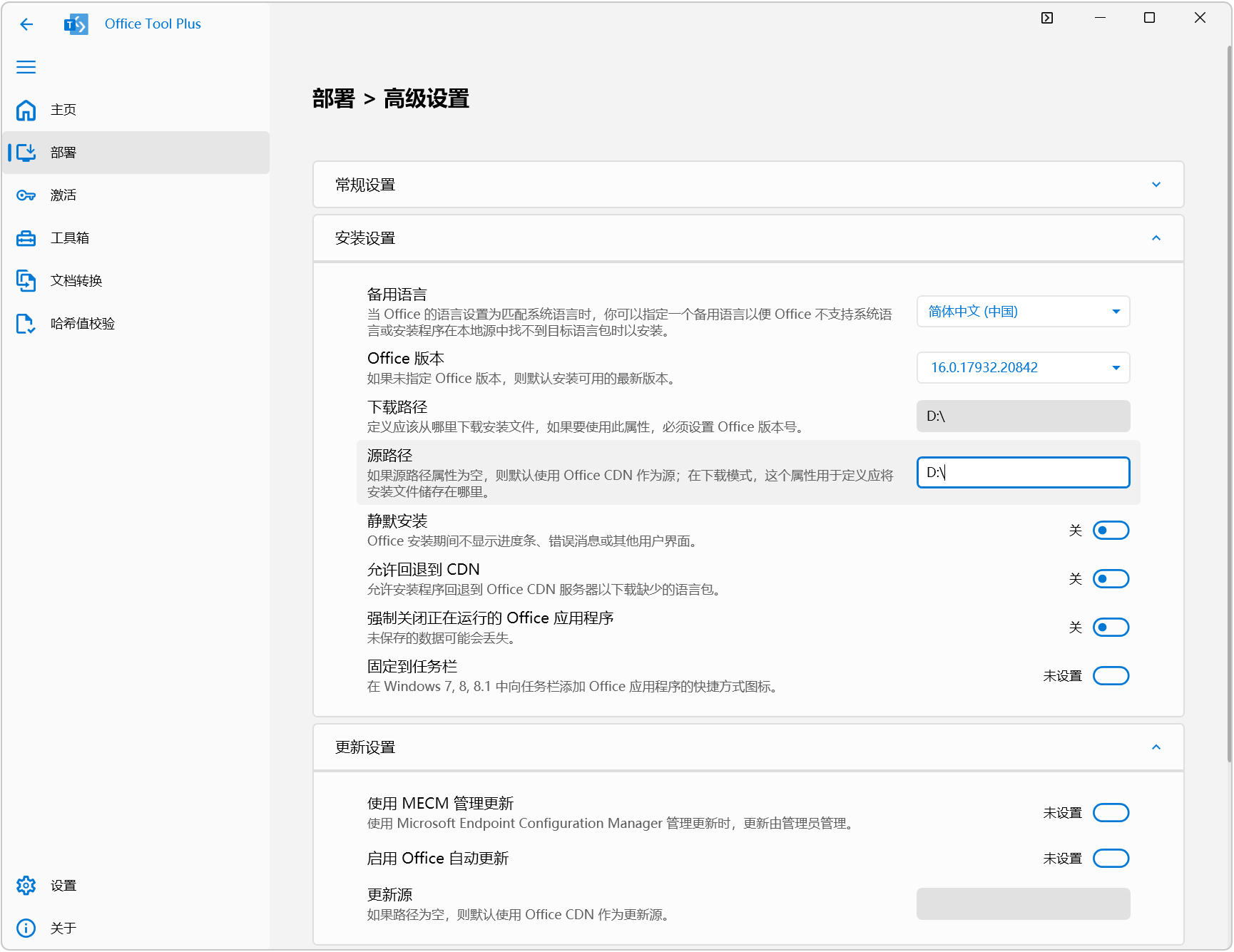Click the 下载路径 input field
The width and height of the screenshot is (1234, 952).
coord(1024,416)
